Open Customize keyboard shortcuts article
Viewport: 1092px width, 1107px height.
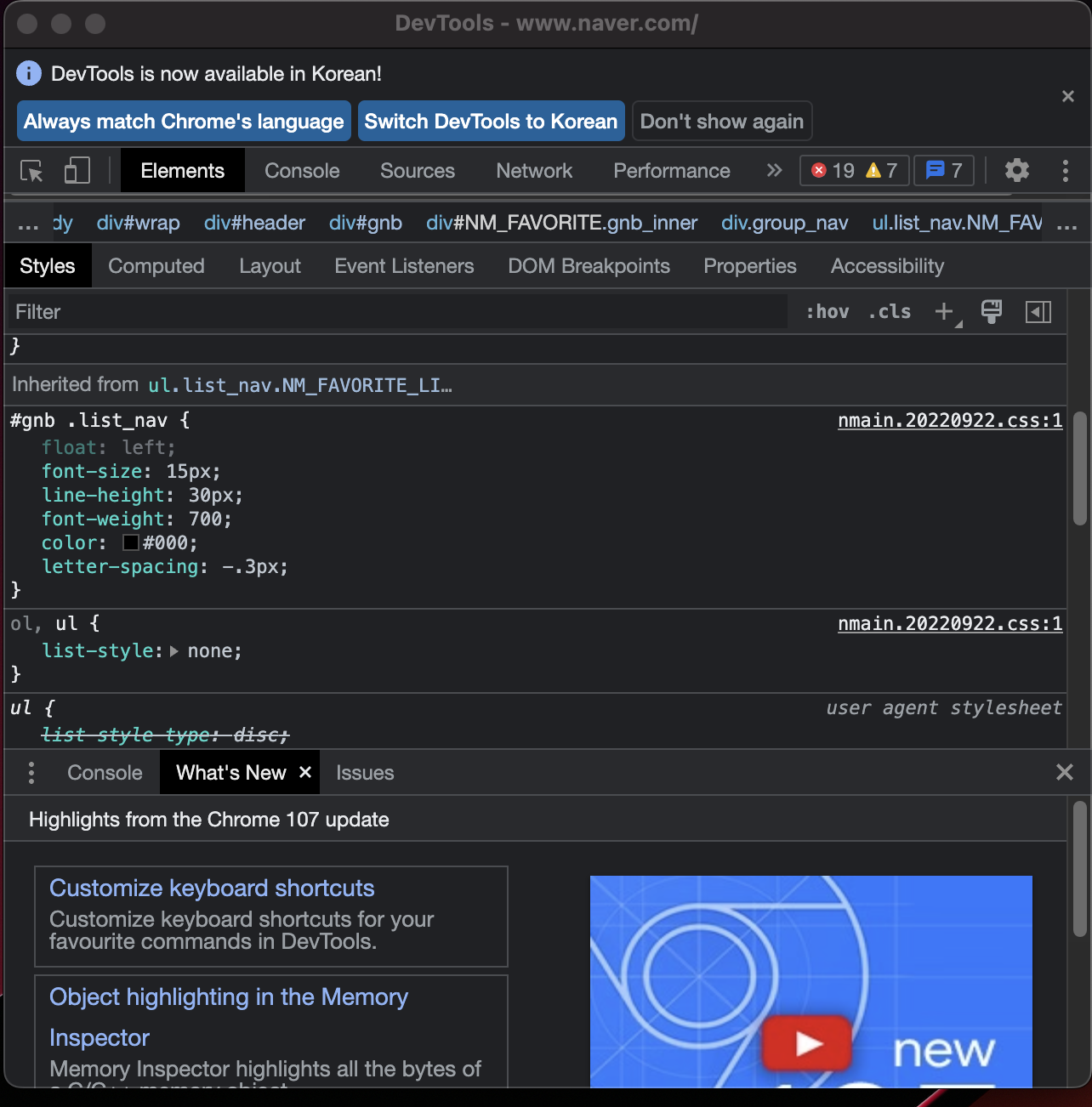[212, 888]
